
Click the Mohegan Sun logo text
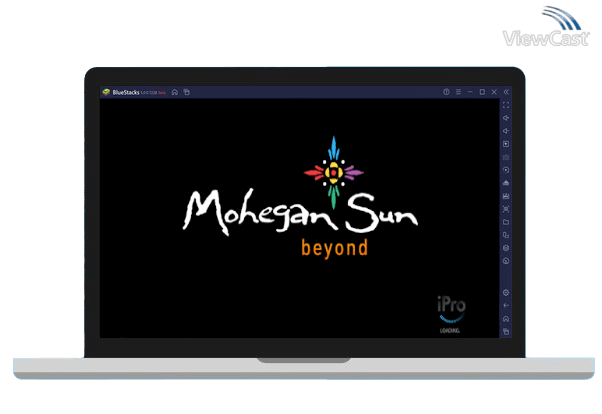[300, 212]
